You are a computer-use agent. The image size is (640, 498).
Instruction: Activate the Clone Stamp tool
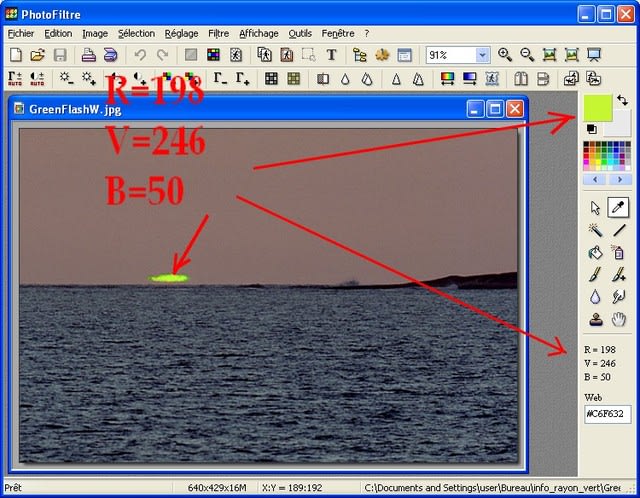[596, 319]
